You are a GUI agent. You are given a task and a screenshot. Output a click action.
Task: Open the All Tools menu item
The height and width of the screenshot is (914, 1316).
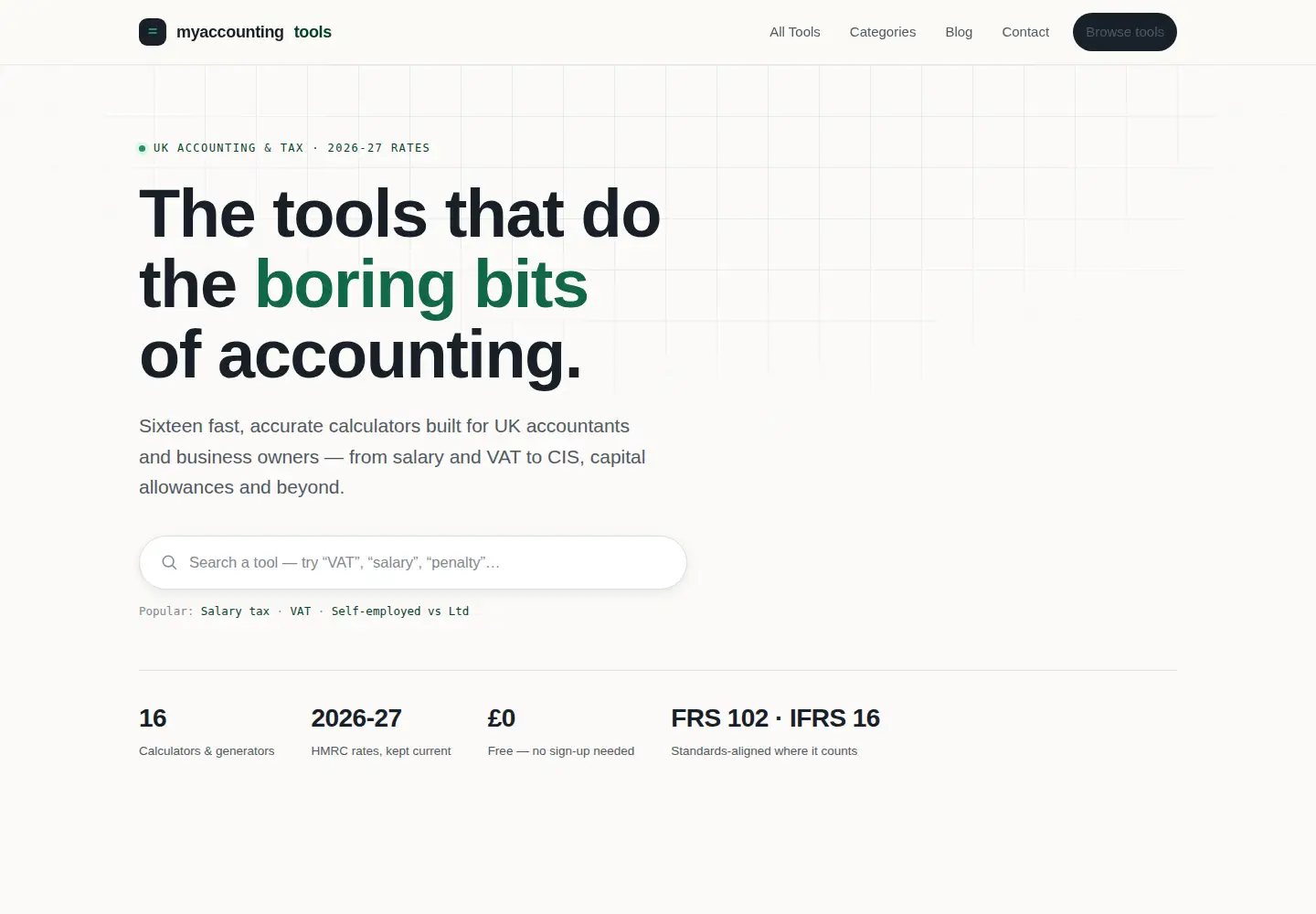[795, 32]
